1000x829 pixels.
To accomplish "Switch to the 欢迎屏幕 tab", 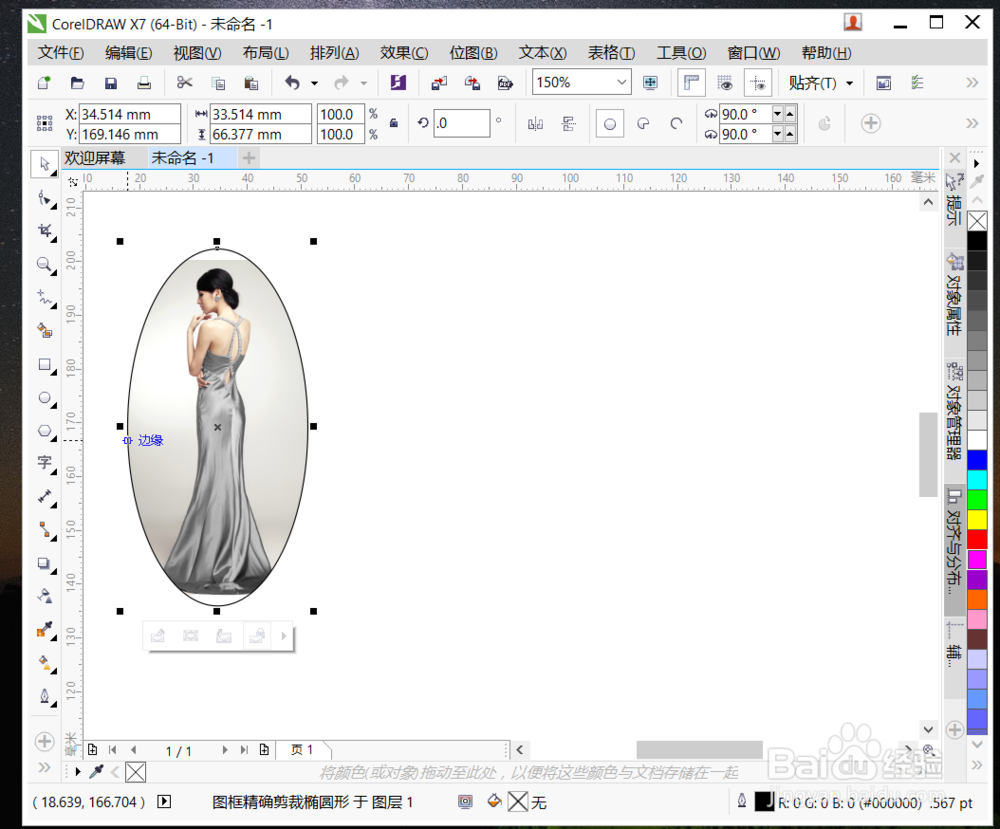I will pyautogui.click(x=96, y=158).
